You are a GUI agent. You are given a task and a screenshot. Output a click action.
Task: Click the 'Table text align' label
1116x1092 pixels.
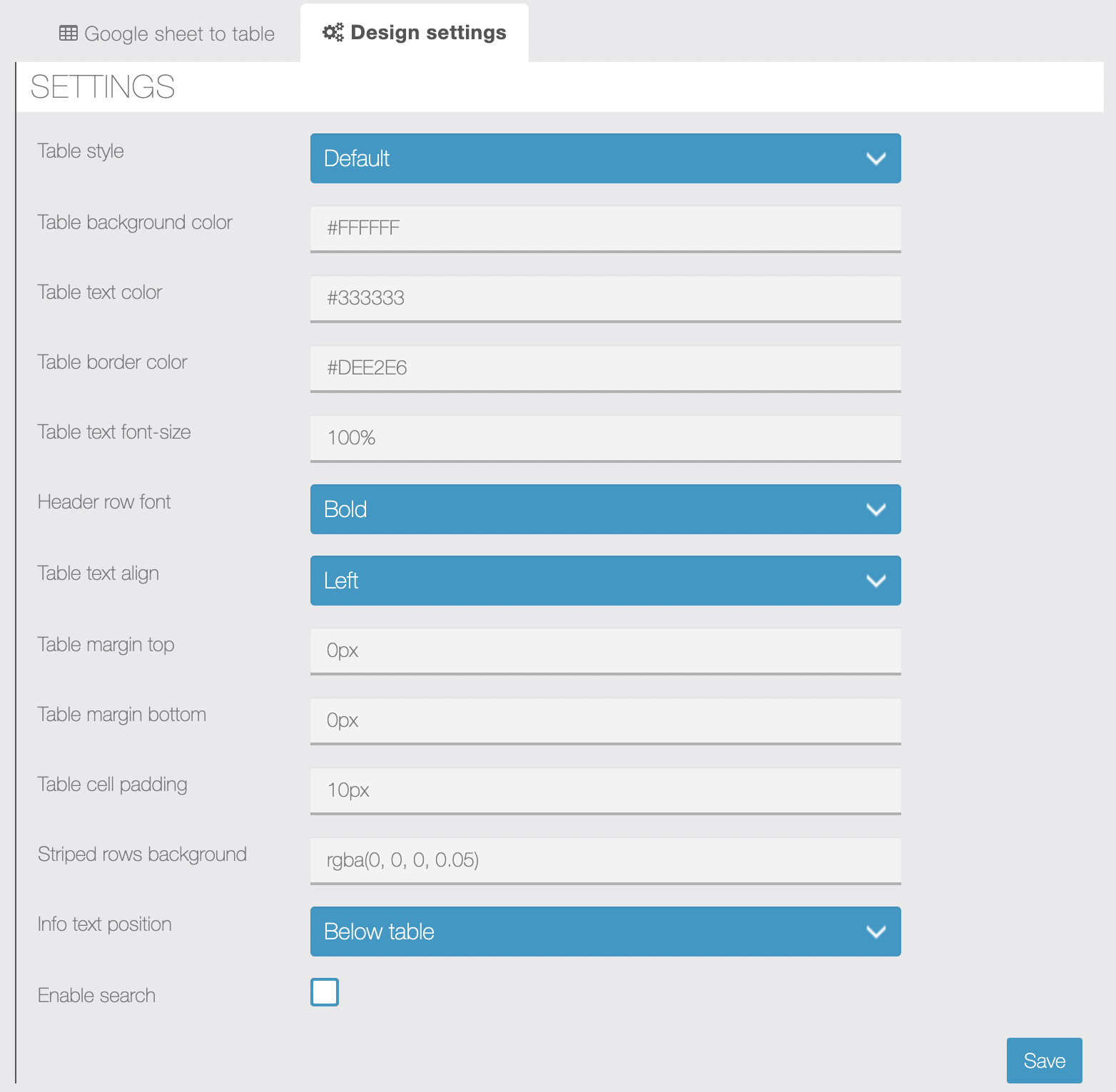coord(98,573)
